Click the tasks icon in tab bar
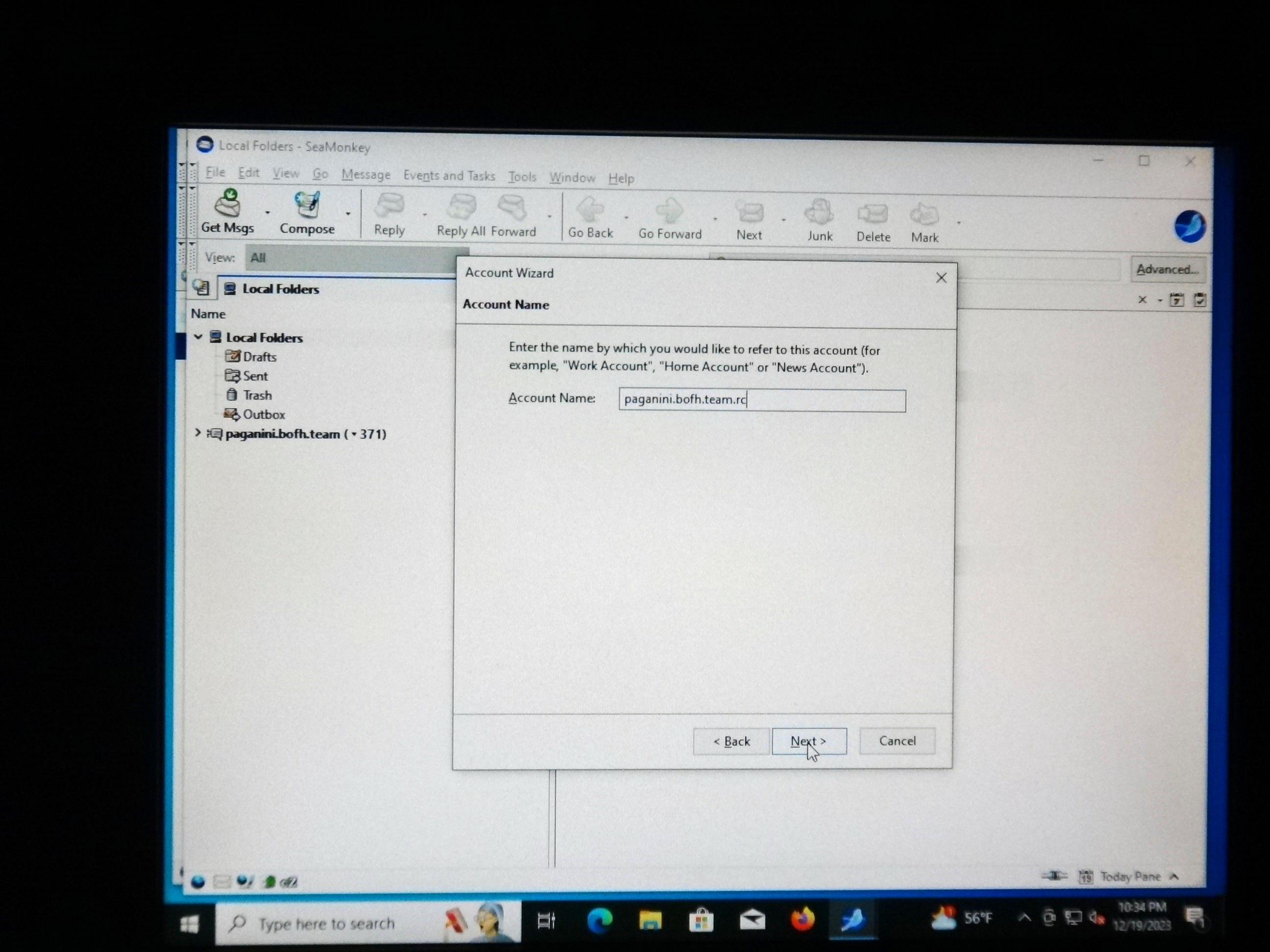This screenshot has height=952, width=1270. pos(1199,300)
